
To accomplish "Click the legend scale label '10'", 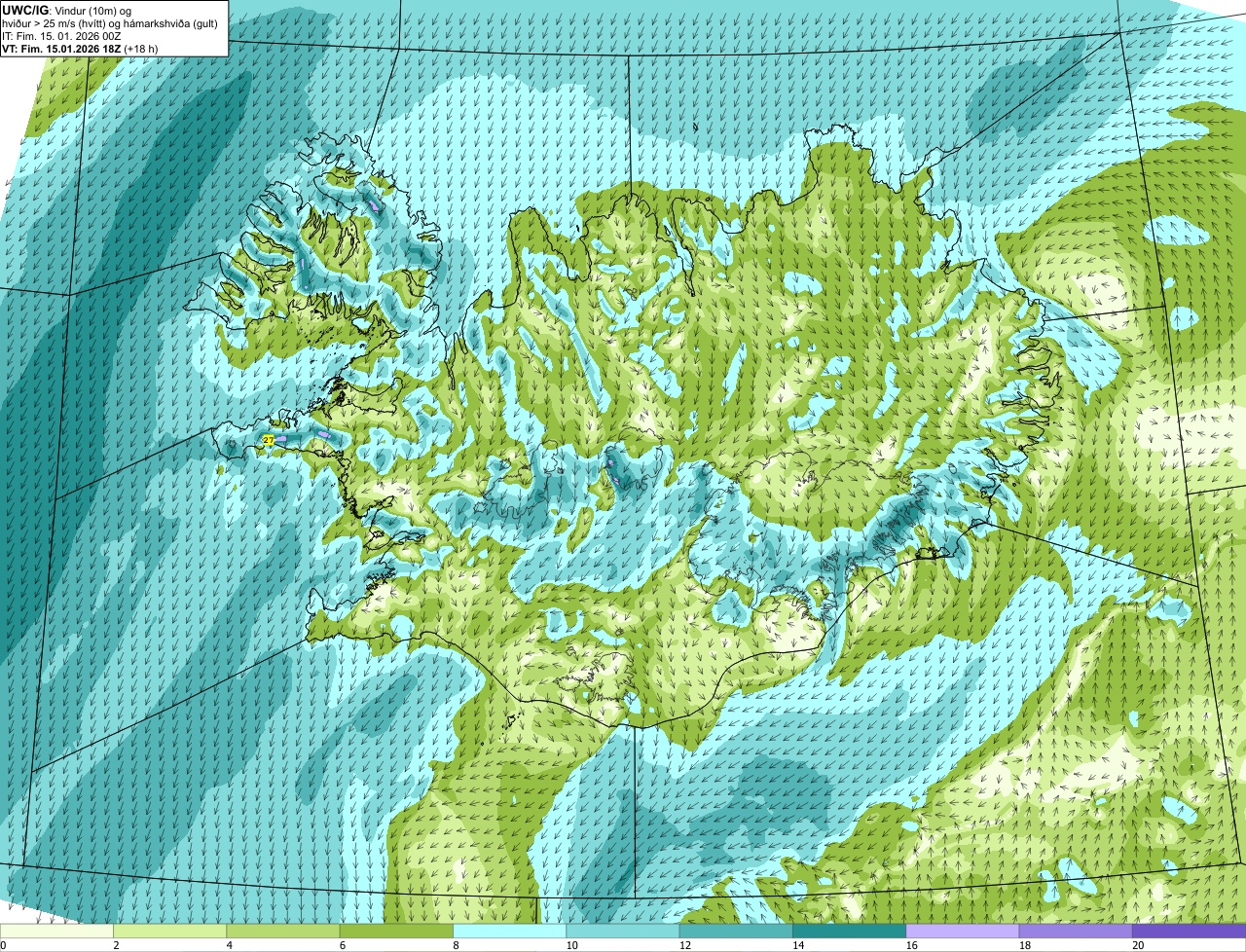I will (x=571, y=945).
